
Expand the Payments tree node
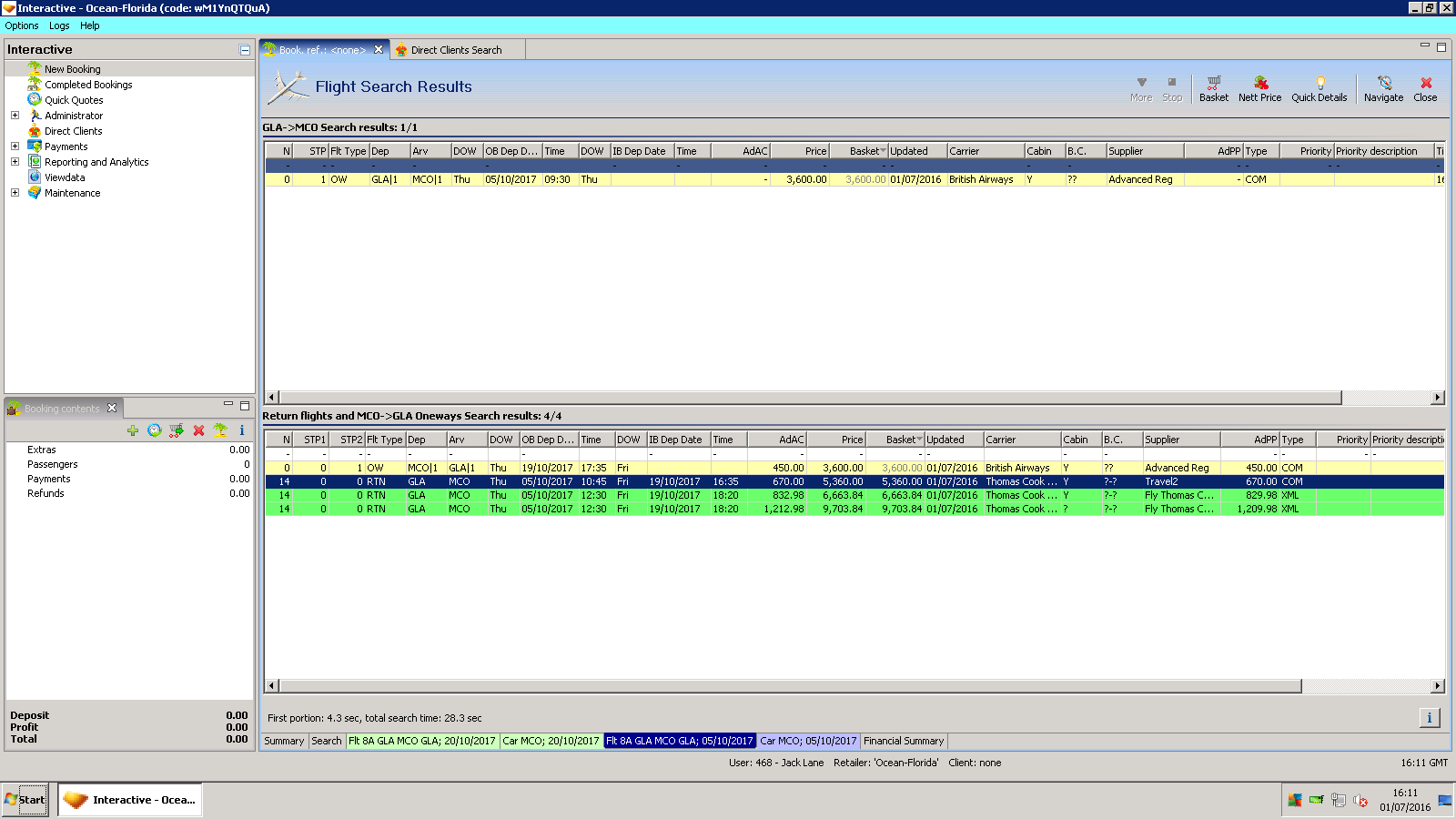(15, 147)
